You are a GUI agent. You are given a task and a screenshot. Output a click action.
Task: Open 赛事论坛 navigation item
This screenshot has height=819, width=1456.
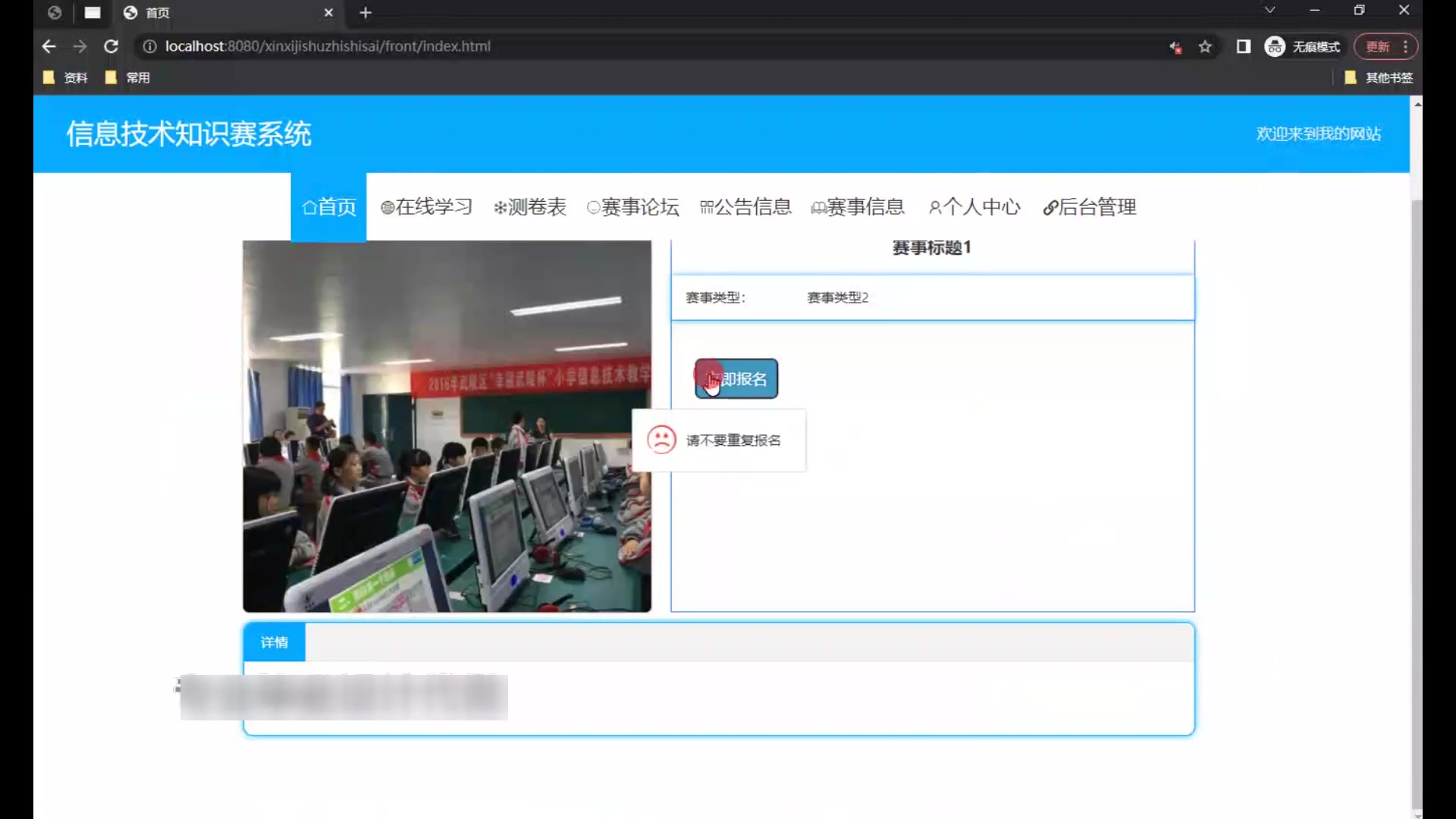[x=633, y=207]
